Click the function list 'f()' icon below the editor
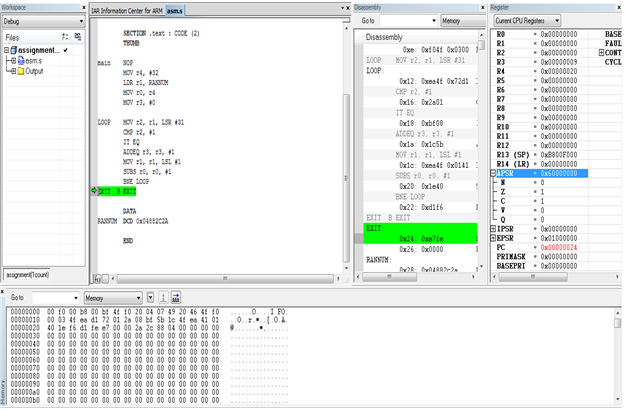This screenshot has width=625, height=410. click(x=97, y=279)
